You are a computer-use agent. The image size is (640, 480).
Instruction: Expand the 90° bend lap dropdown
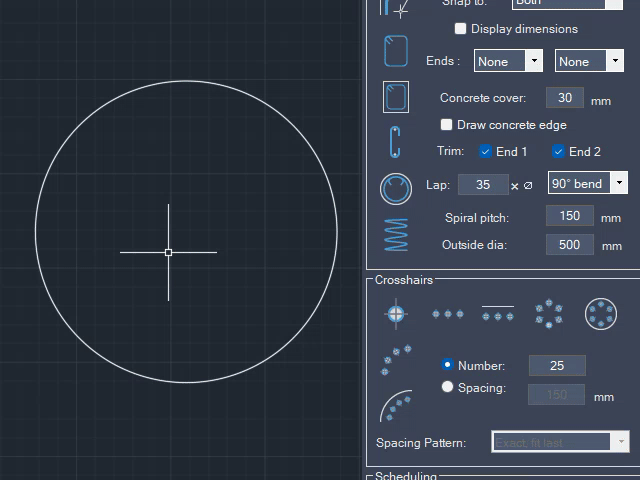[x=619, y=184]
